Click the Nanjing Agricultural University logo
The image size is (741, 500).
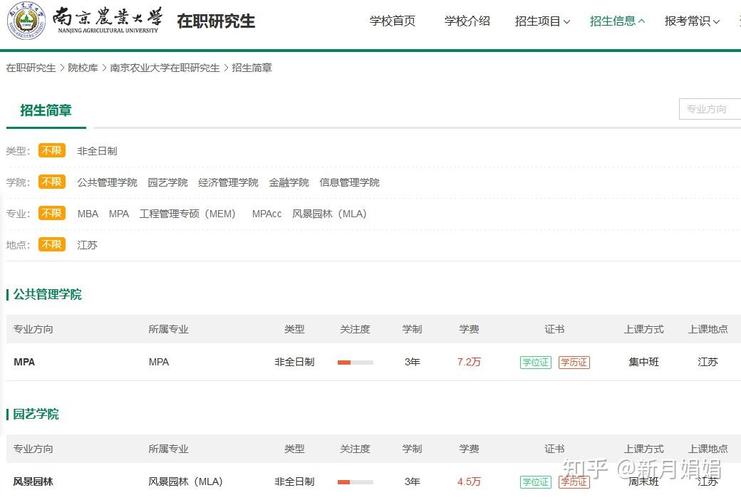tap(85, 21)
